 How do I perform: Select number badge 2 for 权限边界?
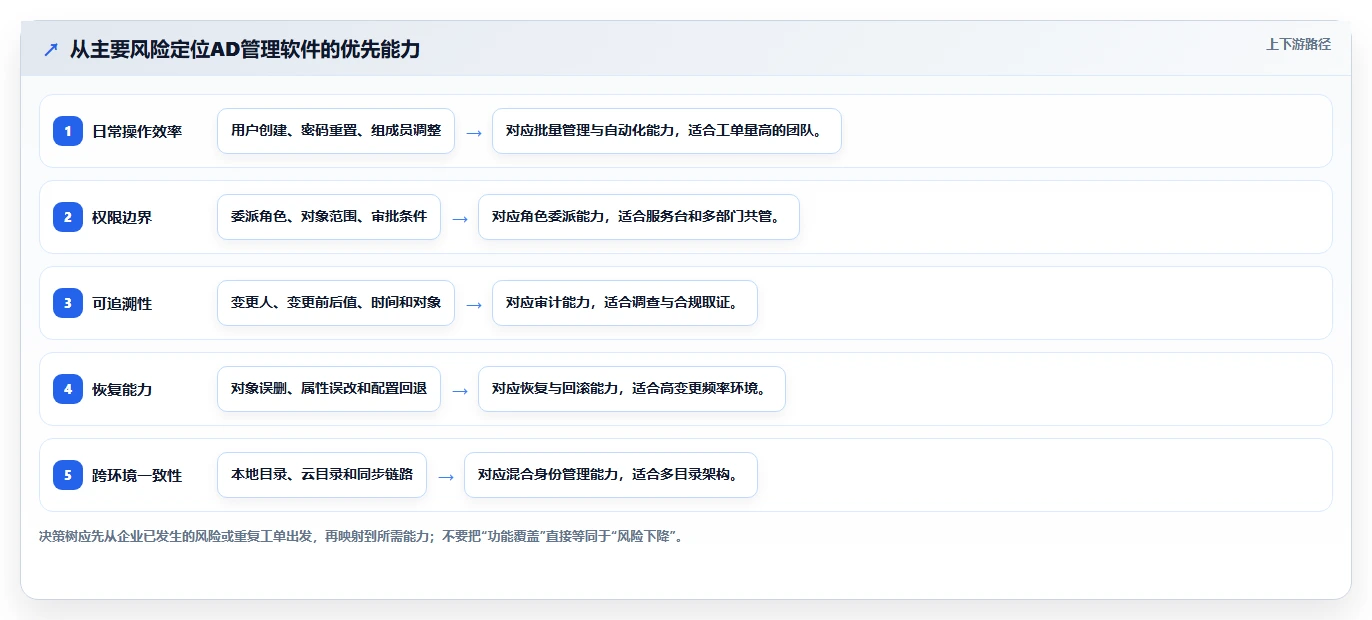click(68, 217)
